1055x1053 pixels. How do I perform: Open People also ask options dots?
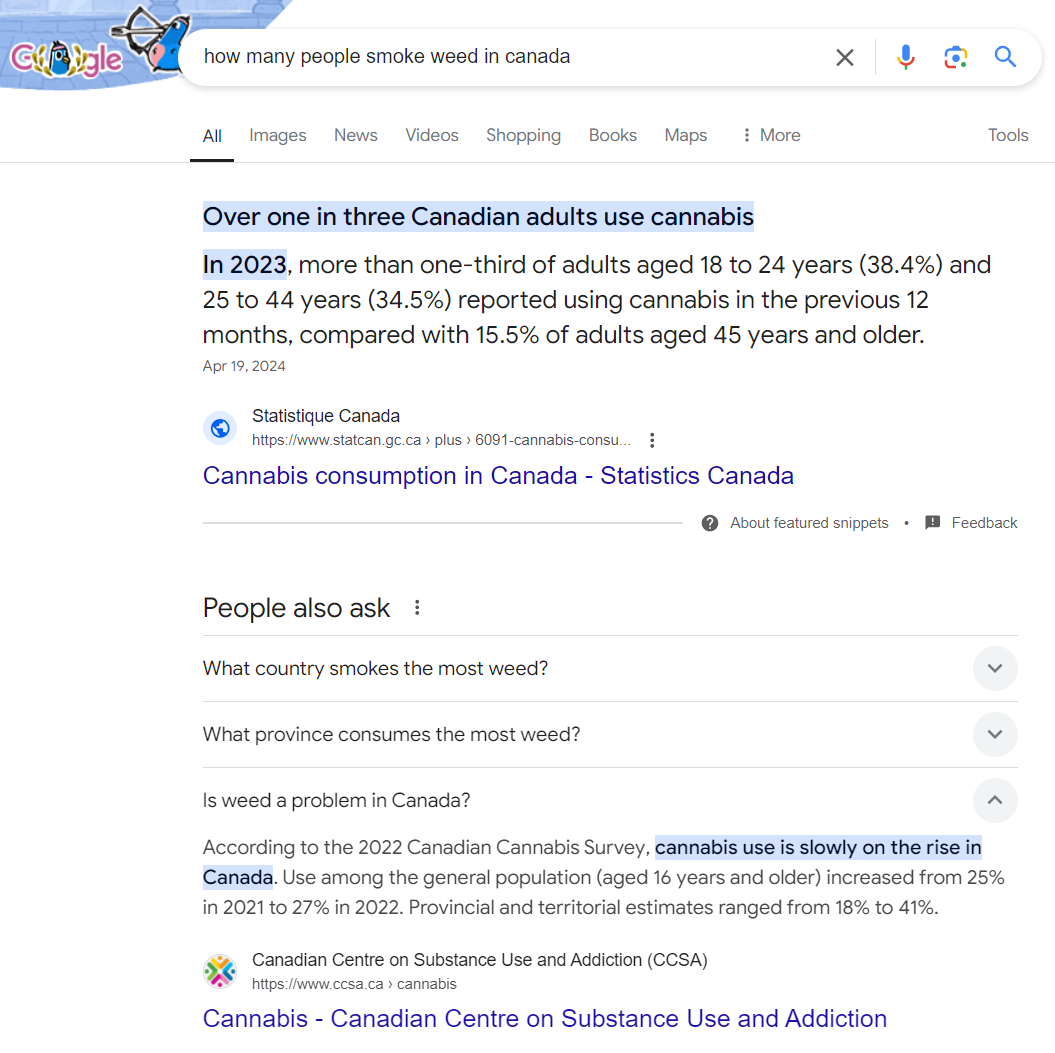(x=417, y=608)
